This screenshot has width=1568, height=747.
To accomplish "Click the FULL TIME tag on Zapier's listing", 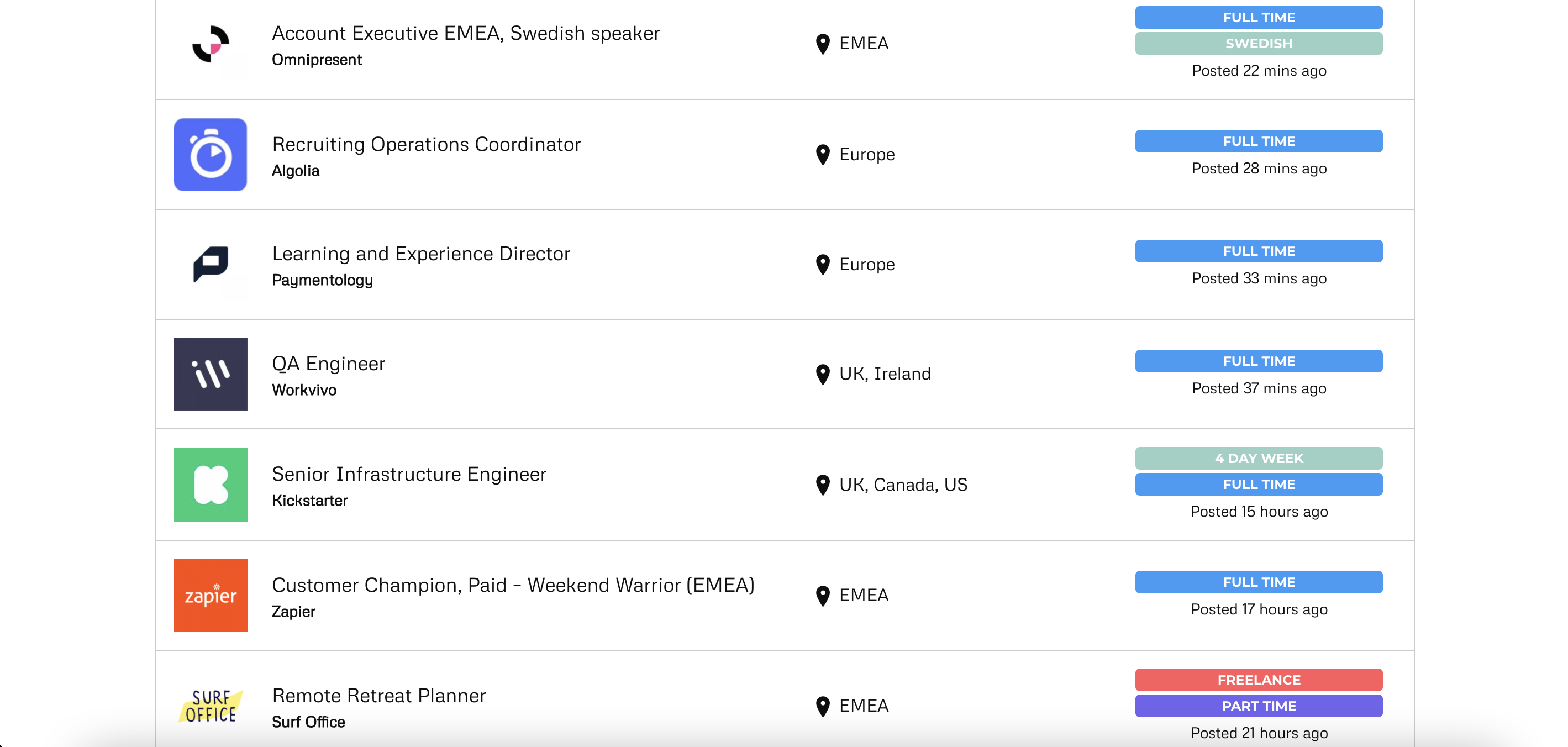I will click(1258, 581).
